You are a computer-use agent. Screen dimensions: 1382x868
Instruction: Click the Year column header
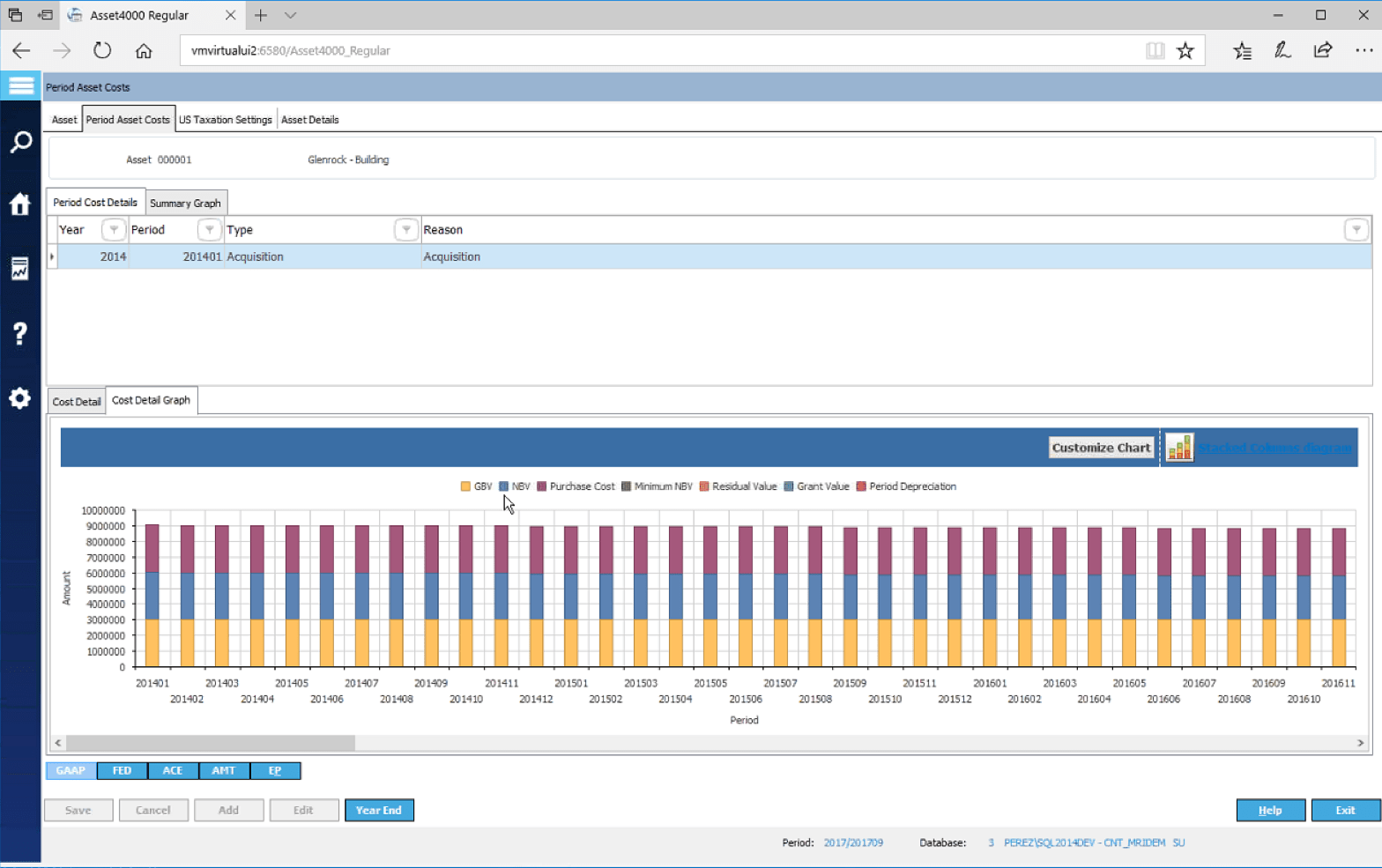coord(71,230)
